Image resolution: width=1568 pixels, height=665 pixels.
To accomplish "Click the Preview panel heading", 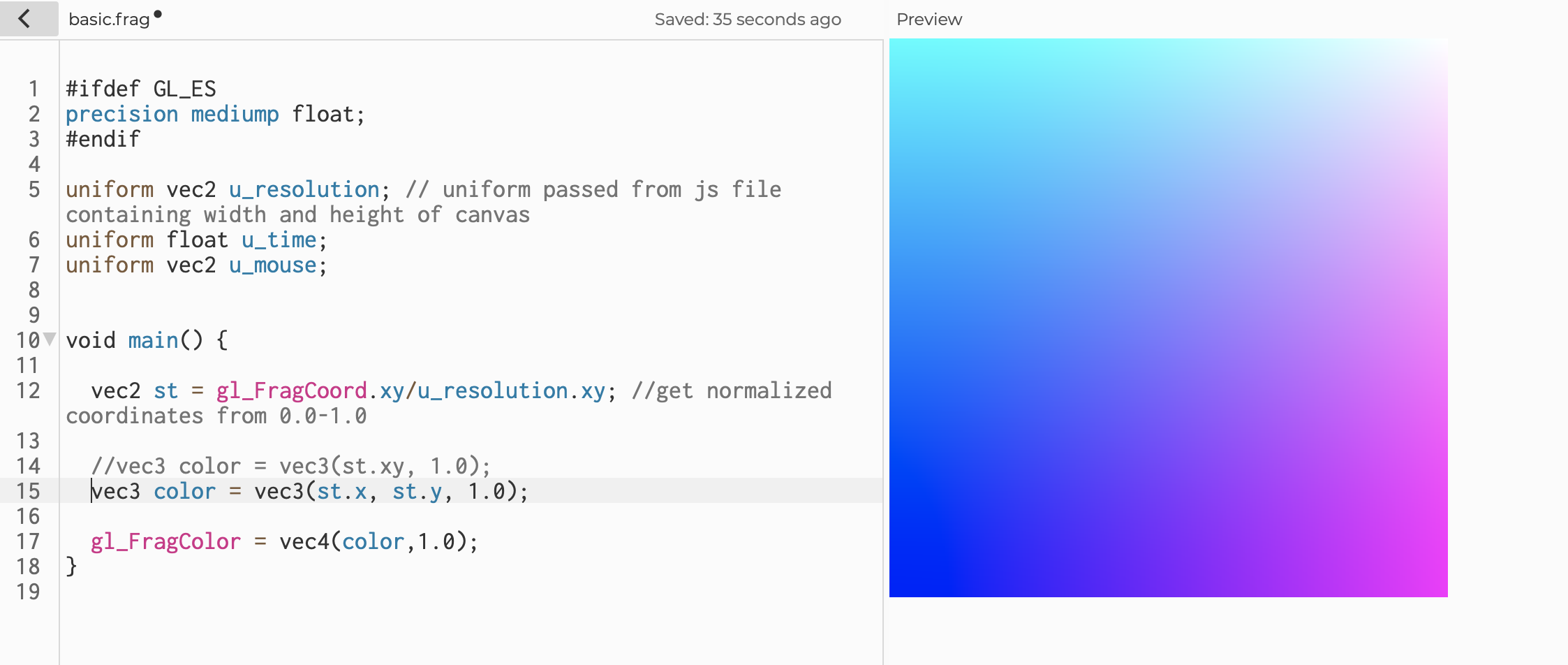I will click(929, 20).
